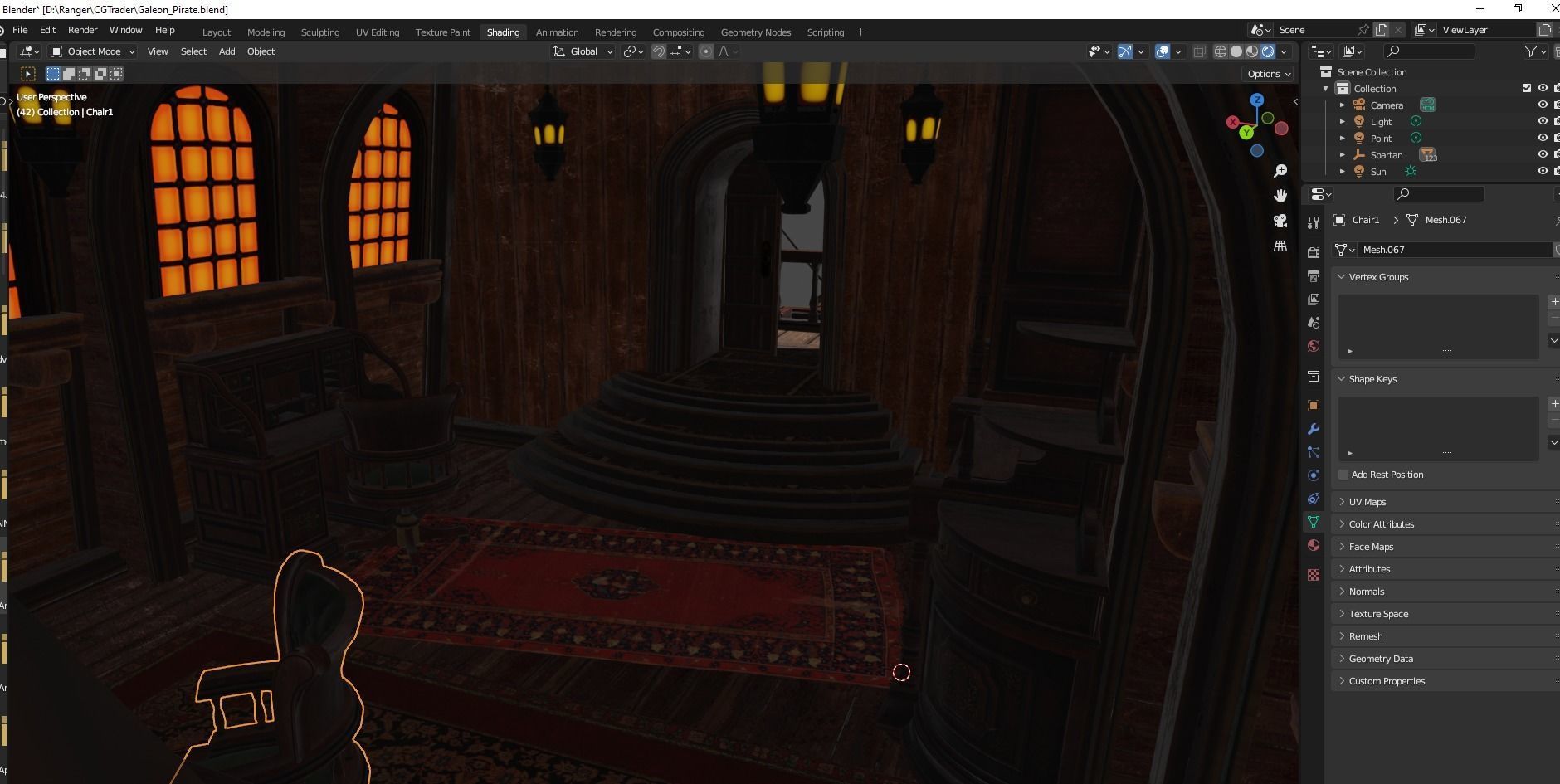The height and width of the screenshot is (784, 1560).
Task: Open the Object Constraints tab
Action: tap(1314, 499)
